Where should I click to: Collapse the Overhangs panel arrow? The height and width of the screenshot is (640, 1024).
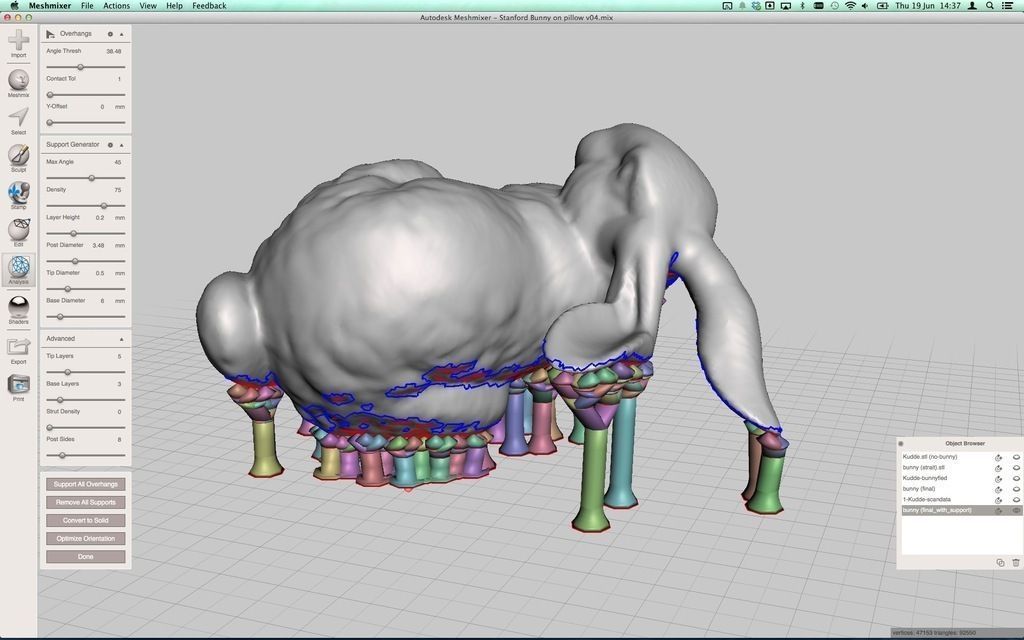click(x=121, y=34)
